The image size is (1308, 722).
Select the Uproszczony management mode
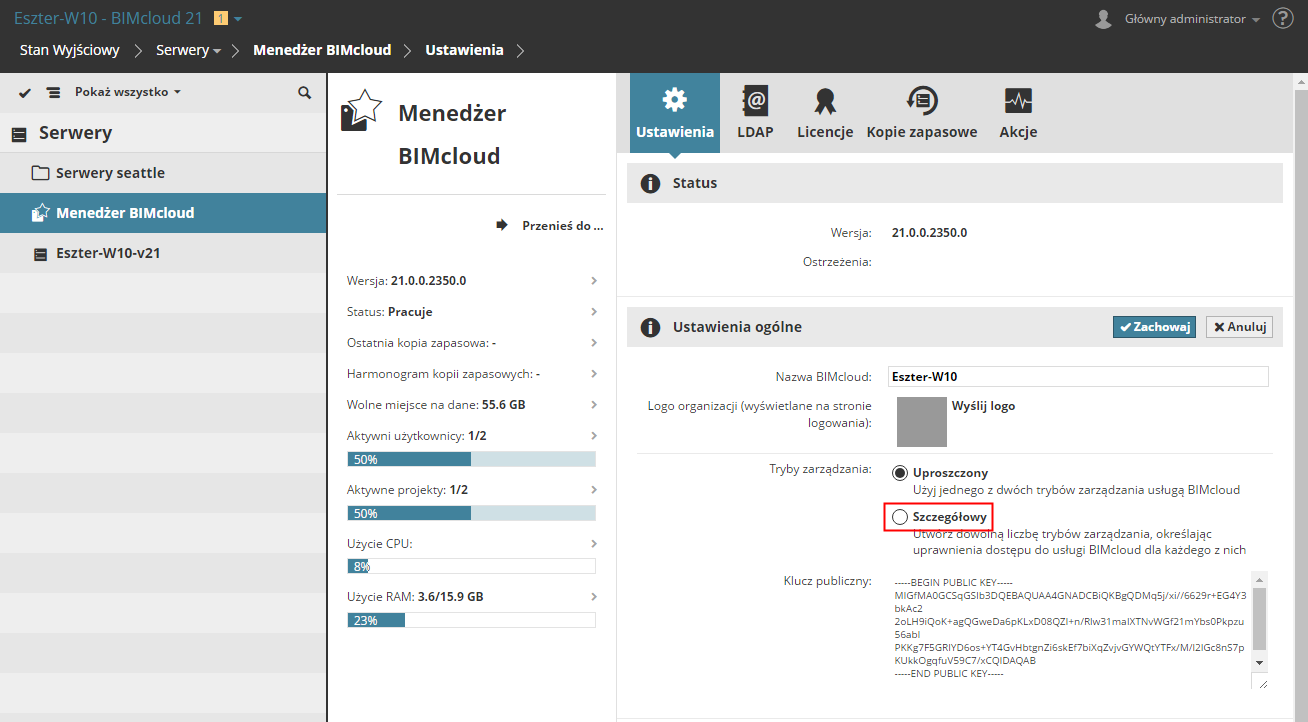pos(900,473)
